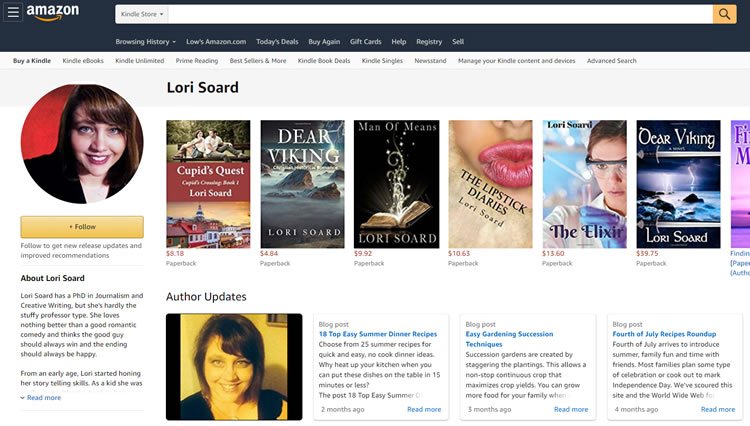Viewport: 750px width, 426px height.
Task: Open the Cupid's Quest book cover
Action: tap(208, 184)
